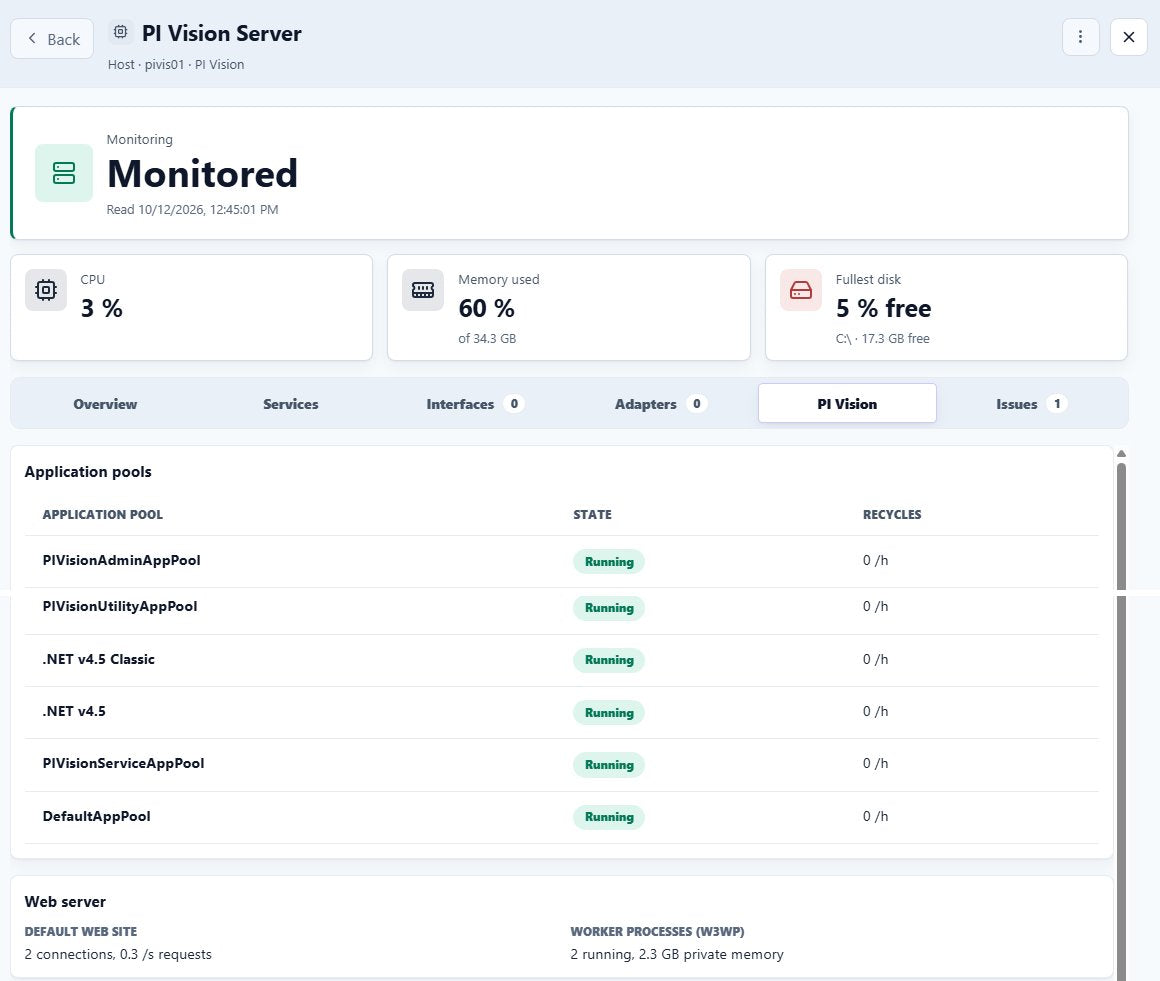Open the three-dot more options menu

(1080, 37)
